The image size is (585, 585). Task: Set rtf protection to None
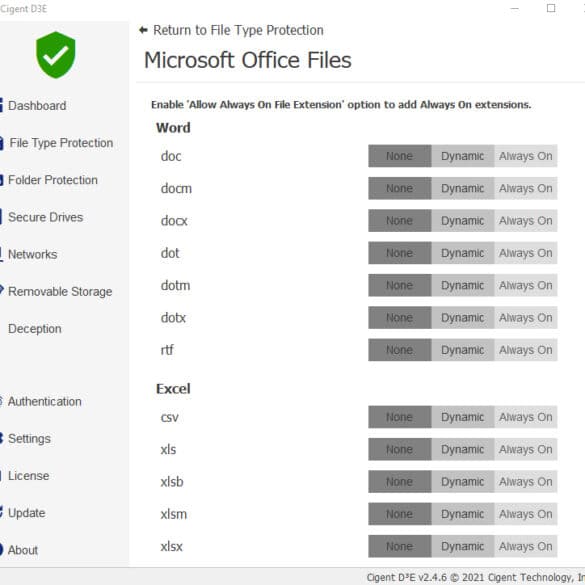pos(400,350)
